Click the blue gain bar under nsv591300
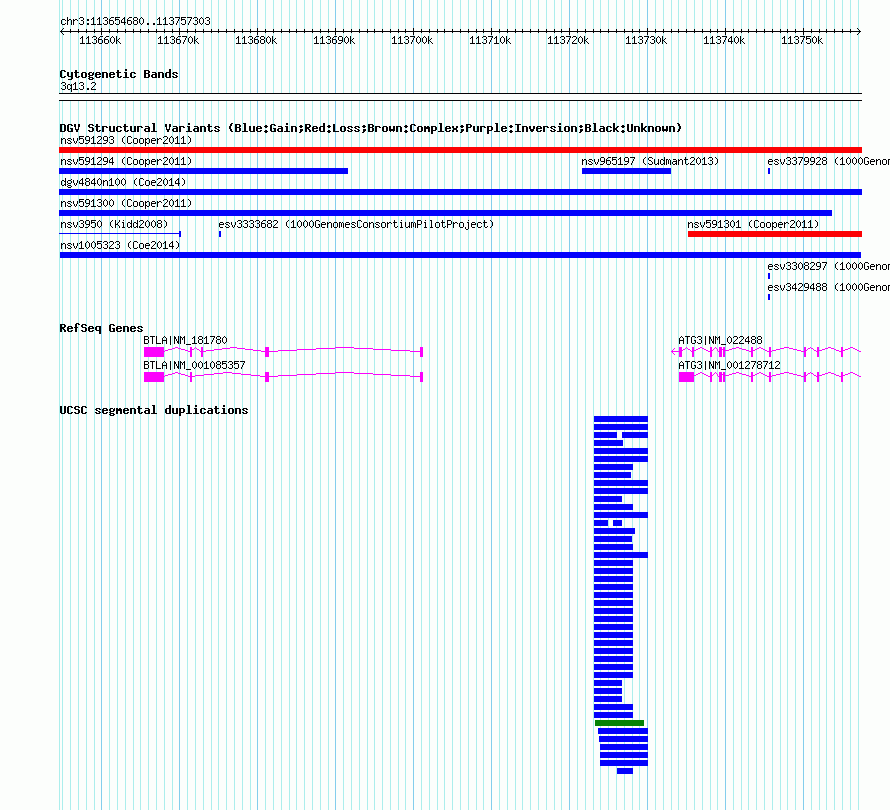Image resolution: width=890 pixels, height=810 pixels. [446, 213]
